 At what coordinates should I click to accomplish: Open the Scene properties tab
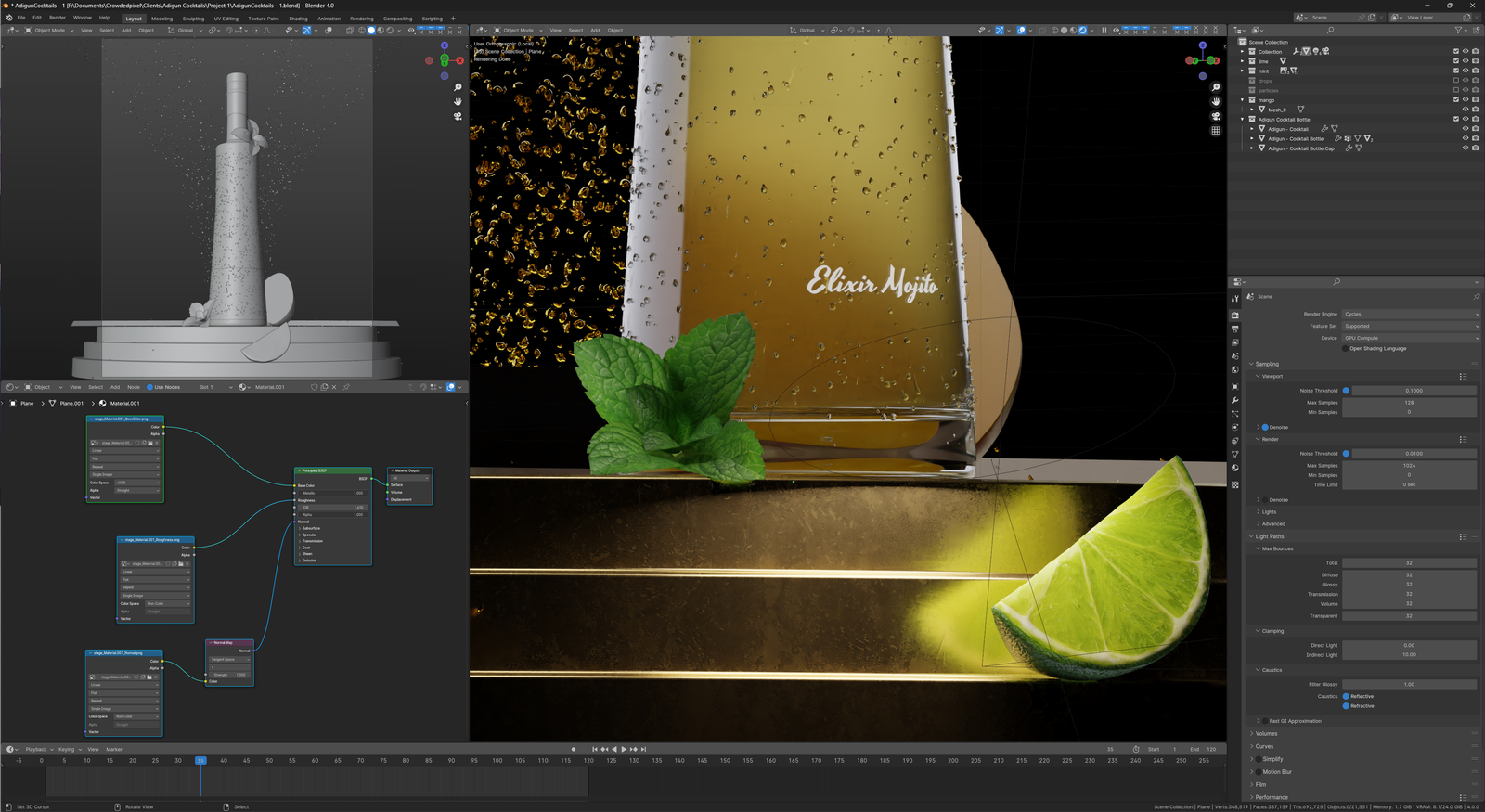1235,355
